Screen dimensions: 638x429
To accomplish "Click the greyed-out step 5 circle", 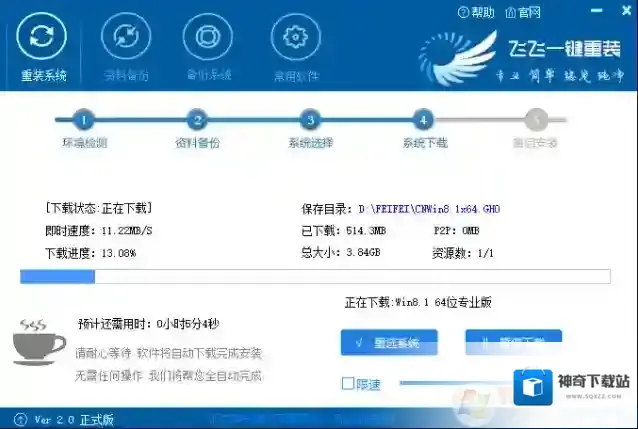I will [537, 120].
